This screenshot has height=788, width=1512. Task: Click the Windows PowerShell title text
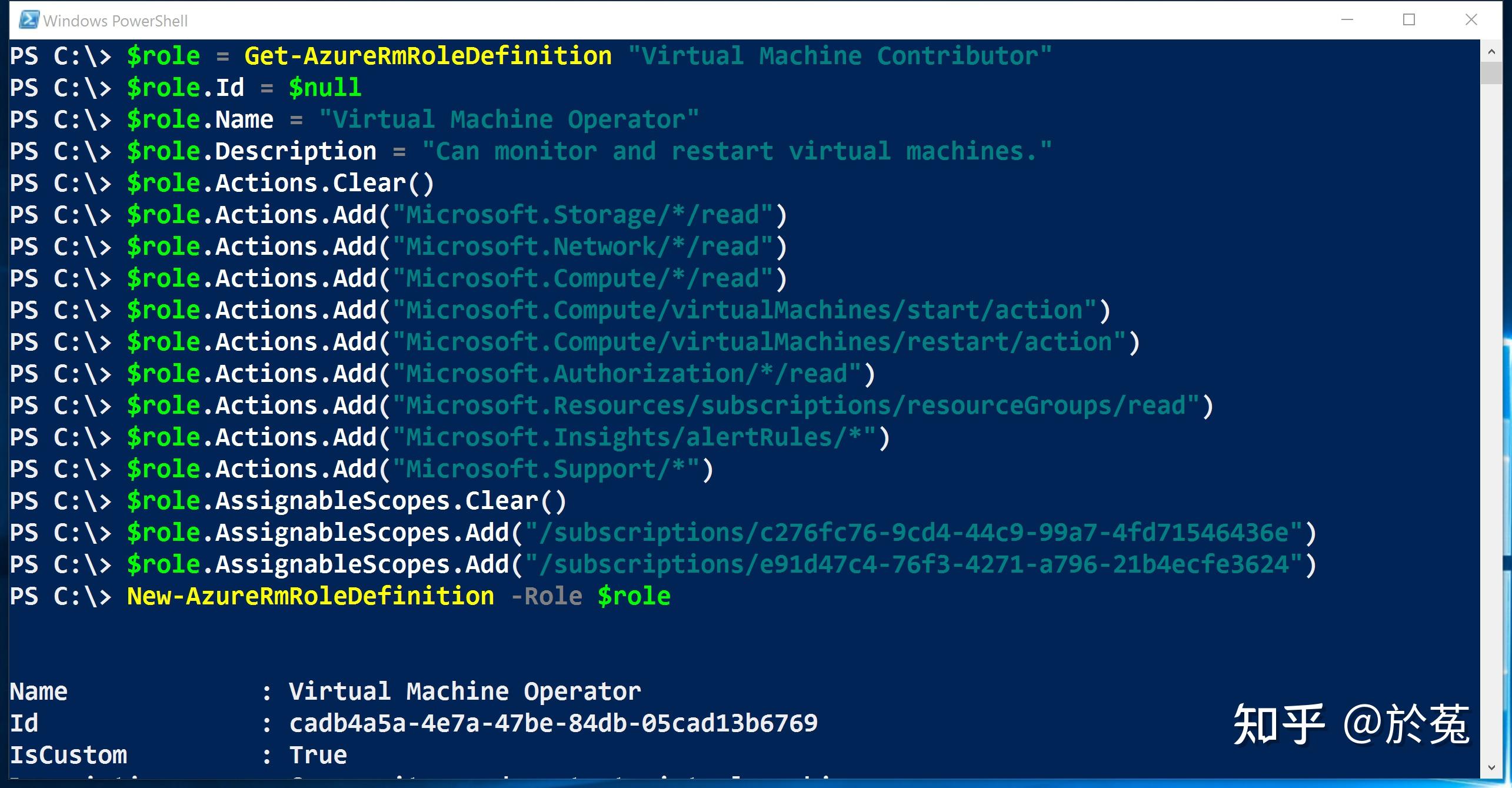[x=115, y=21]
